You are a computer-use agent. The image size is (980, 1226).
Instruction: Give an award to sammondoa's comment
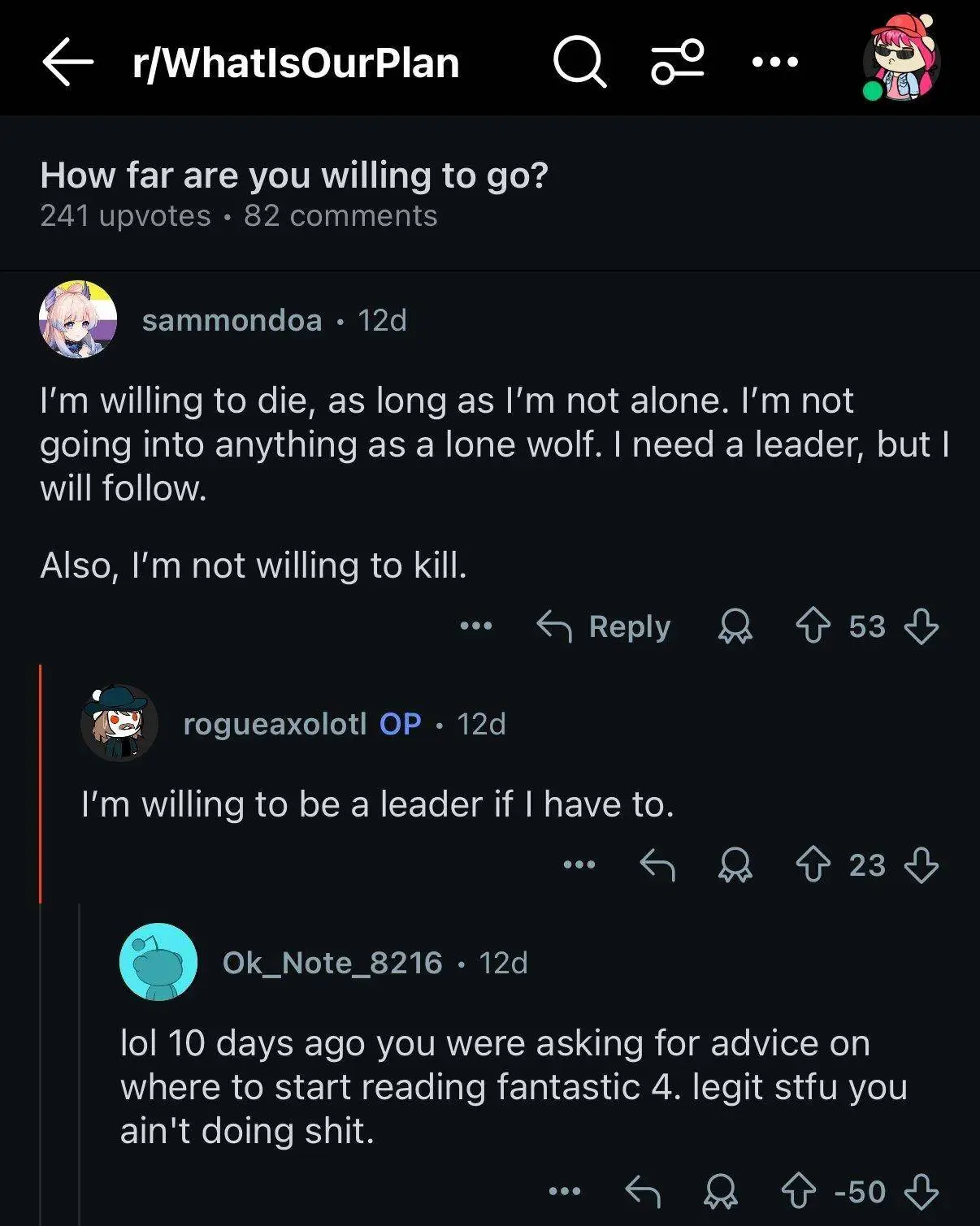pyautogui.click(x=735, y=626)
